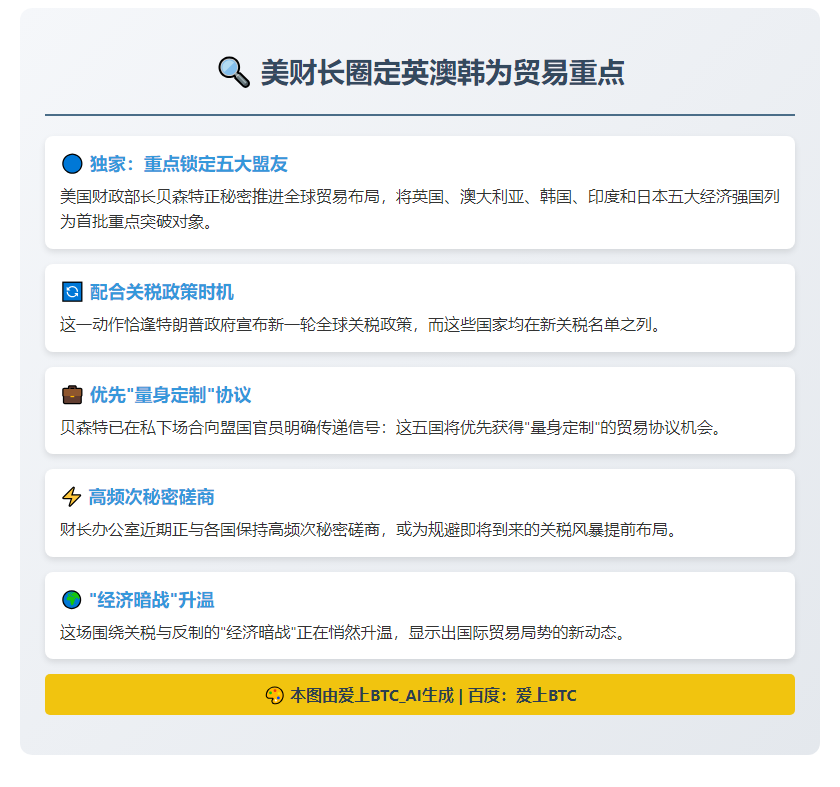Click the line 为首批重点突破对象
The image size is (840, 787).
136,221
